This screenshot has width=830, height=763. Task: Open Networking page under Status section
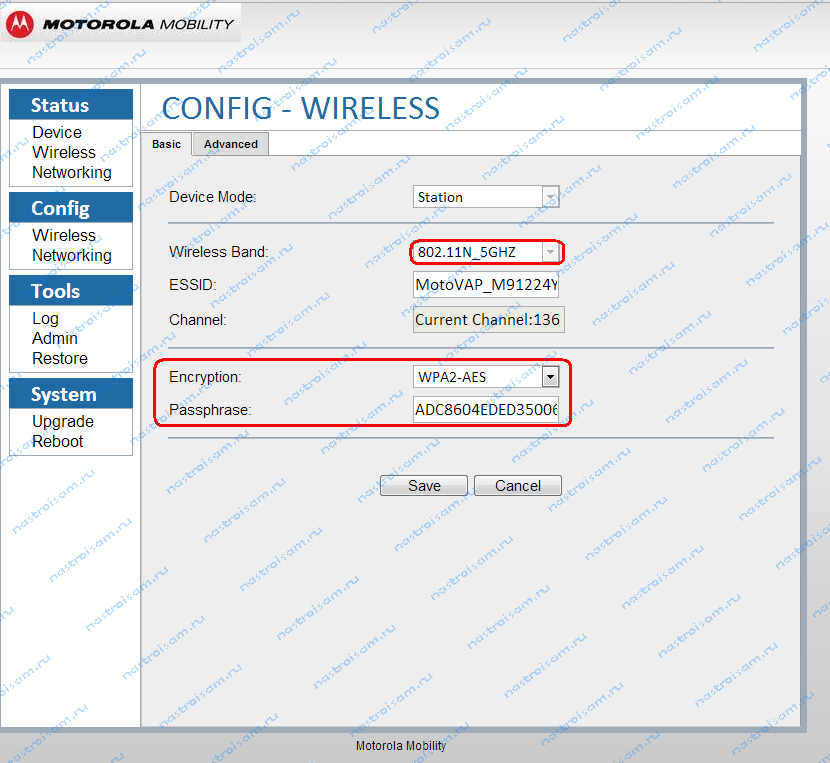point(71,172)
